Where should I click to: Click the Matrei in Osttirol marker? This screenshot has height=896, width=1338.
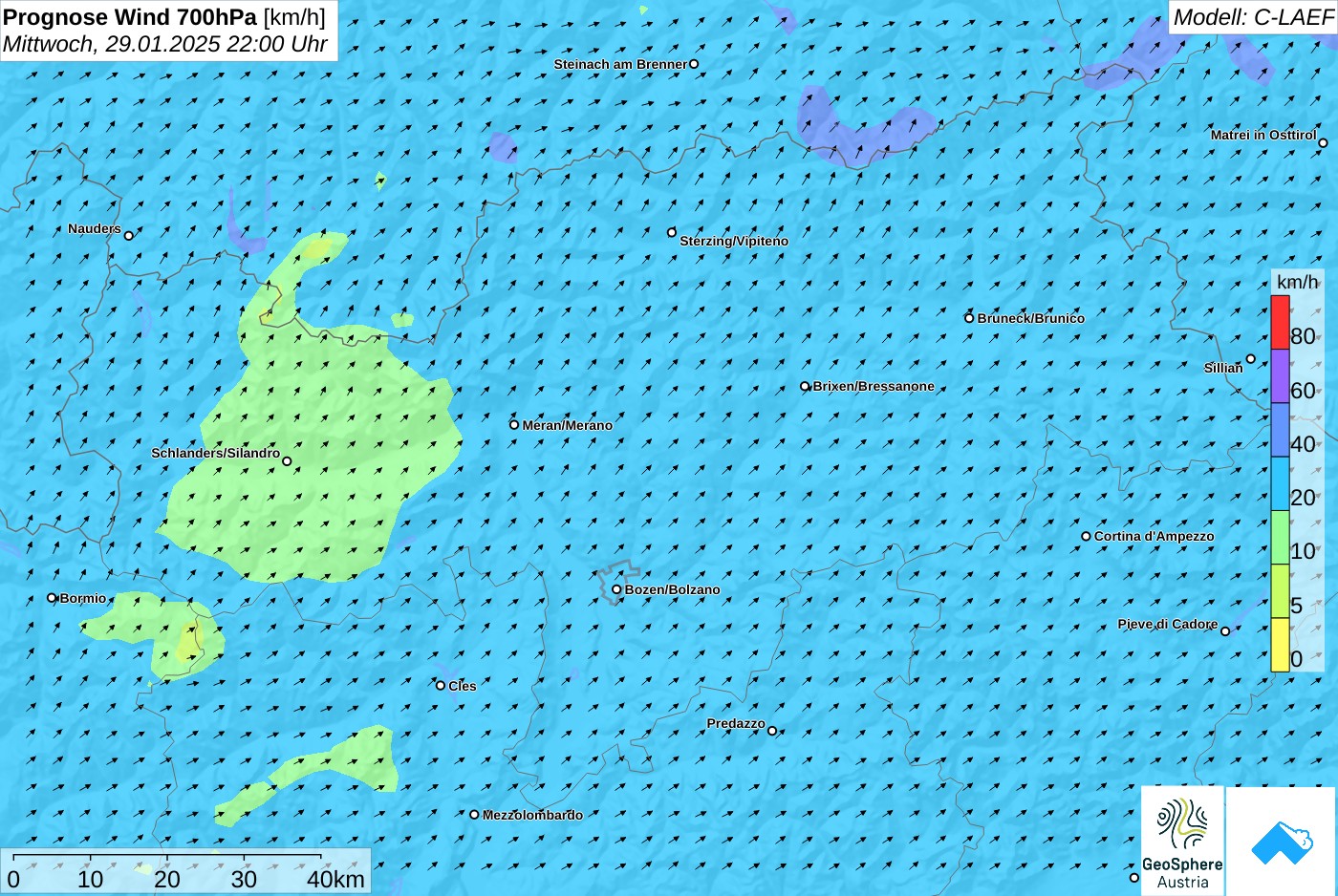[x=1323, y=143]
